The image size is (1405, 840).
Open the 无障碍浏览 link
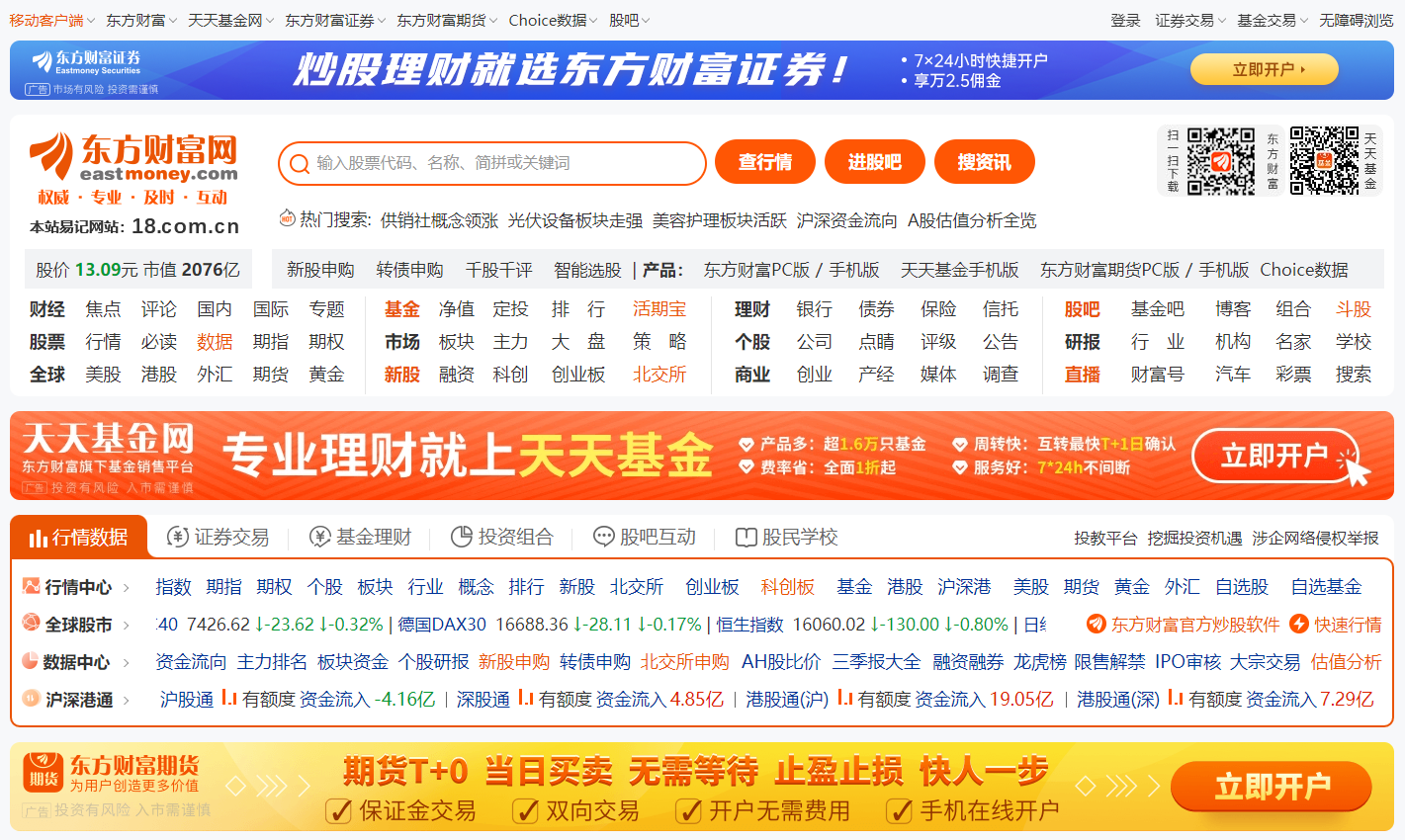coord(1357,20)
